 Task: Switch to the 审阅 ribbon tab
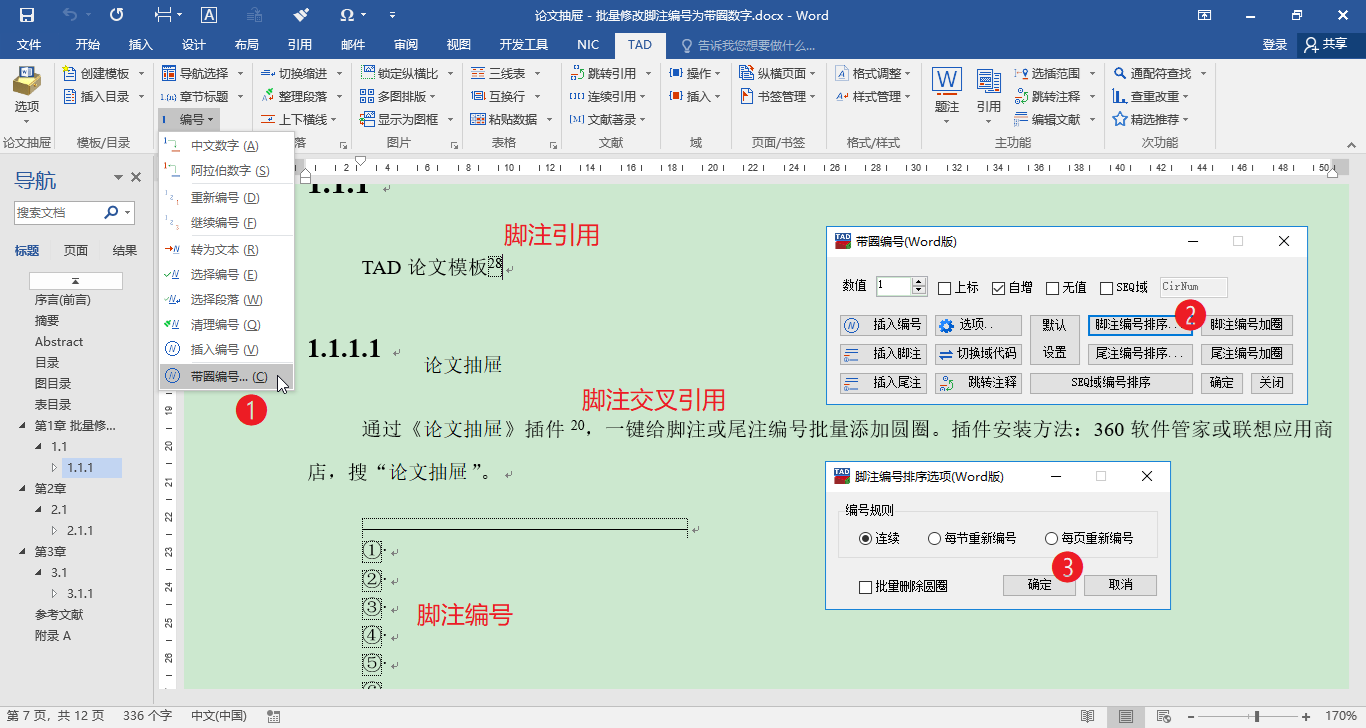405,45
